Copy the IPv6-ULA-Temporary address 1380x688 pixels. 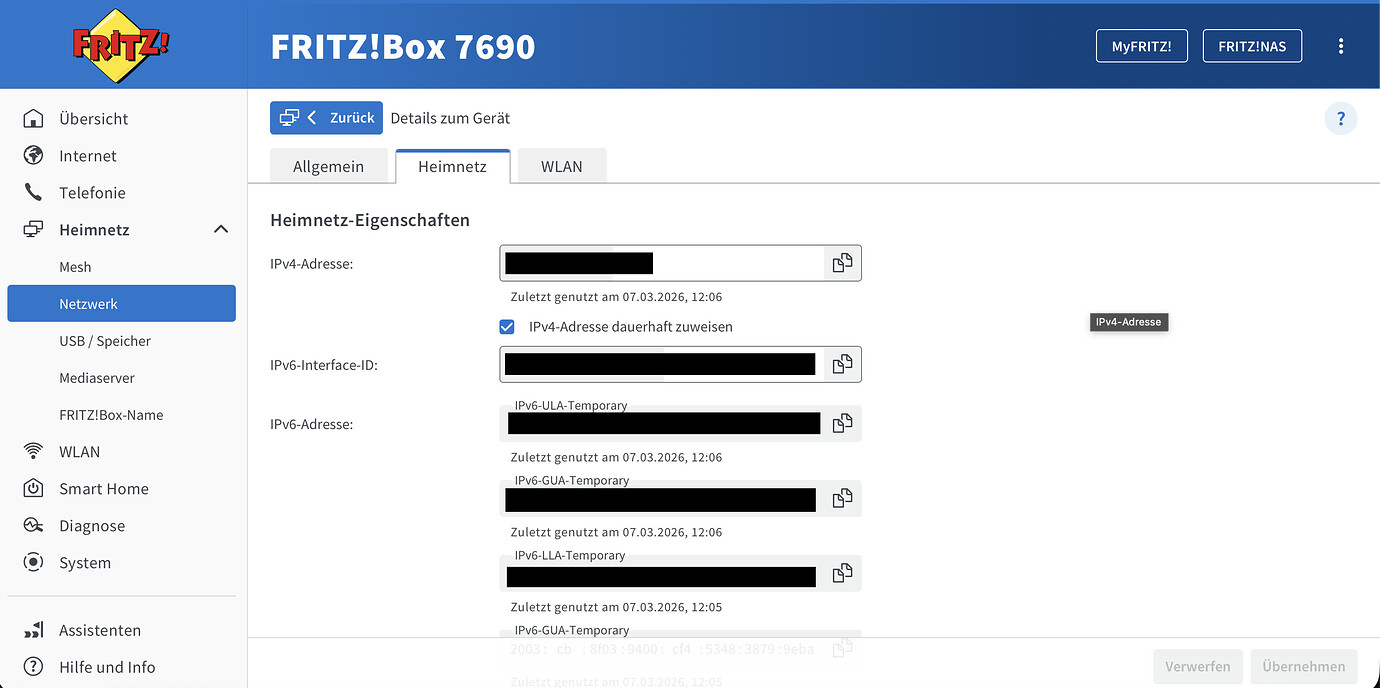(842, 423)
